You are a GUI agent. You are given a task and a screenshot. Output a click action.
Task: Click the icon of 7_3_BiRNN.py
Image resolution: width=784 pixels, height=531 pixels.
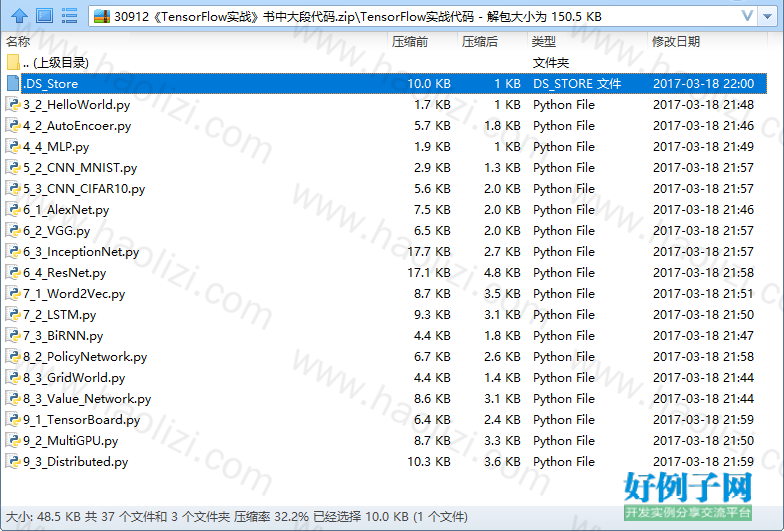12,336
